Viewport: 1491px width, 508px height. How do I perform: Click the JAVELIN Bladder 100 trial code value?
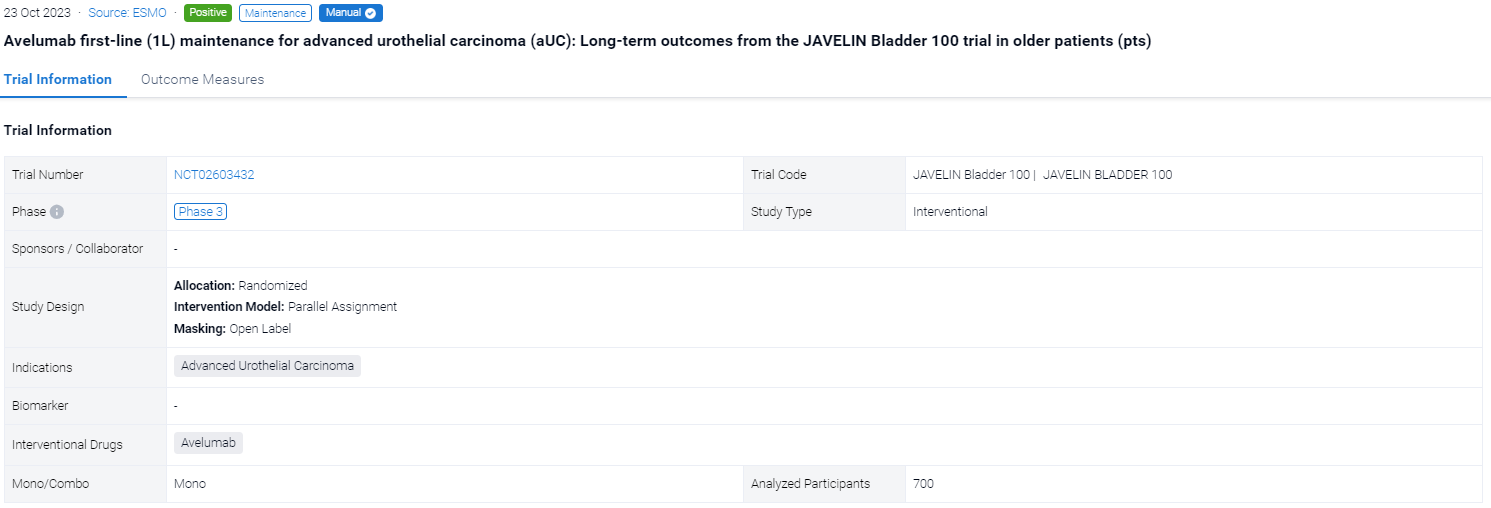point(1042,175)
